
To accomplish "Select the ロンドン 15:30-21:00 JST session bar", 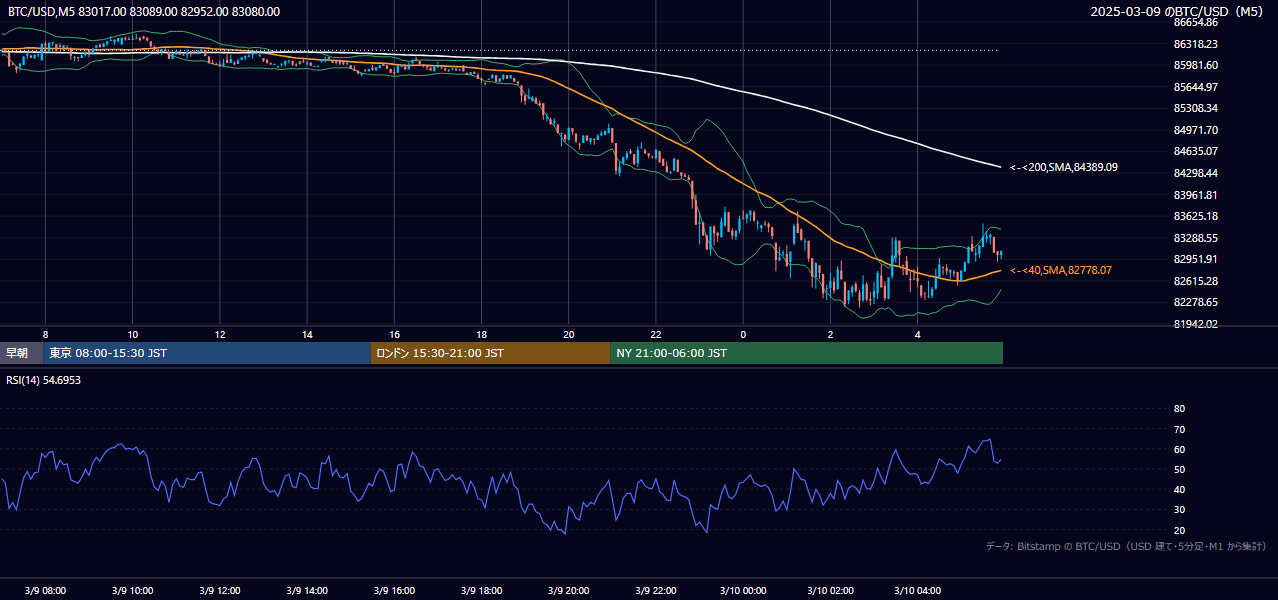I will [490, 353].
